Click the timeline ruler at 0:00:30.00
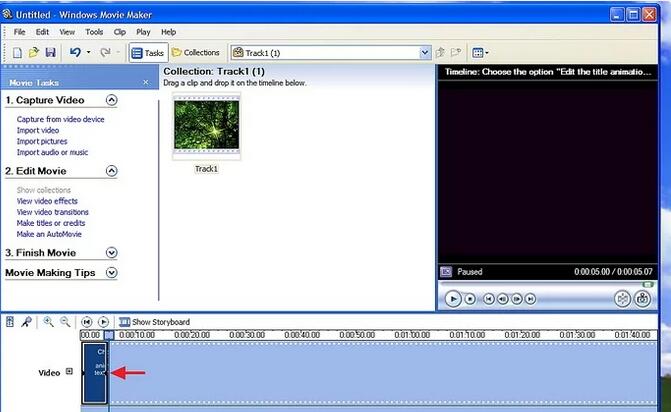Screen dimensions: 671x412 click(247, 335)
